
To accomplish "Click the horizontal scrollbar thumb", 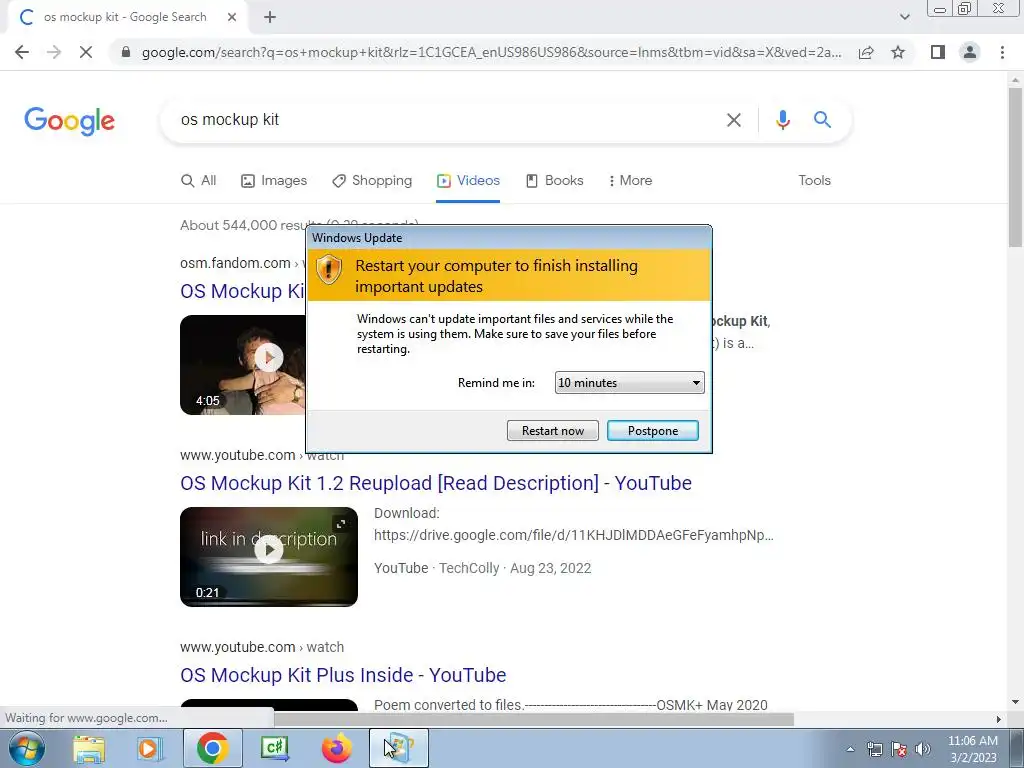I will (534, 719).
